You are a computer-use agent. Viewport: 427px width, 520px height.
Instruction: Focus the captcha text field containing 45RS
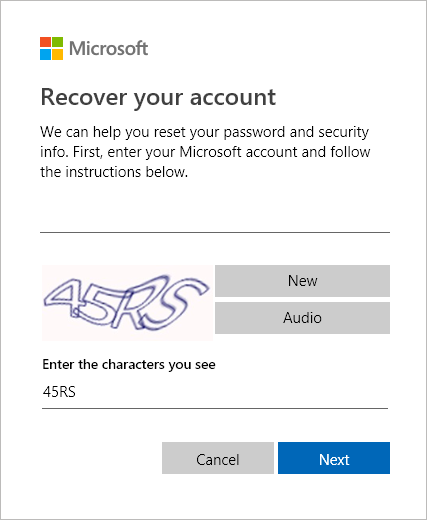(215, 392)
